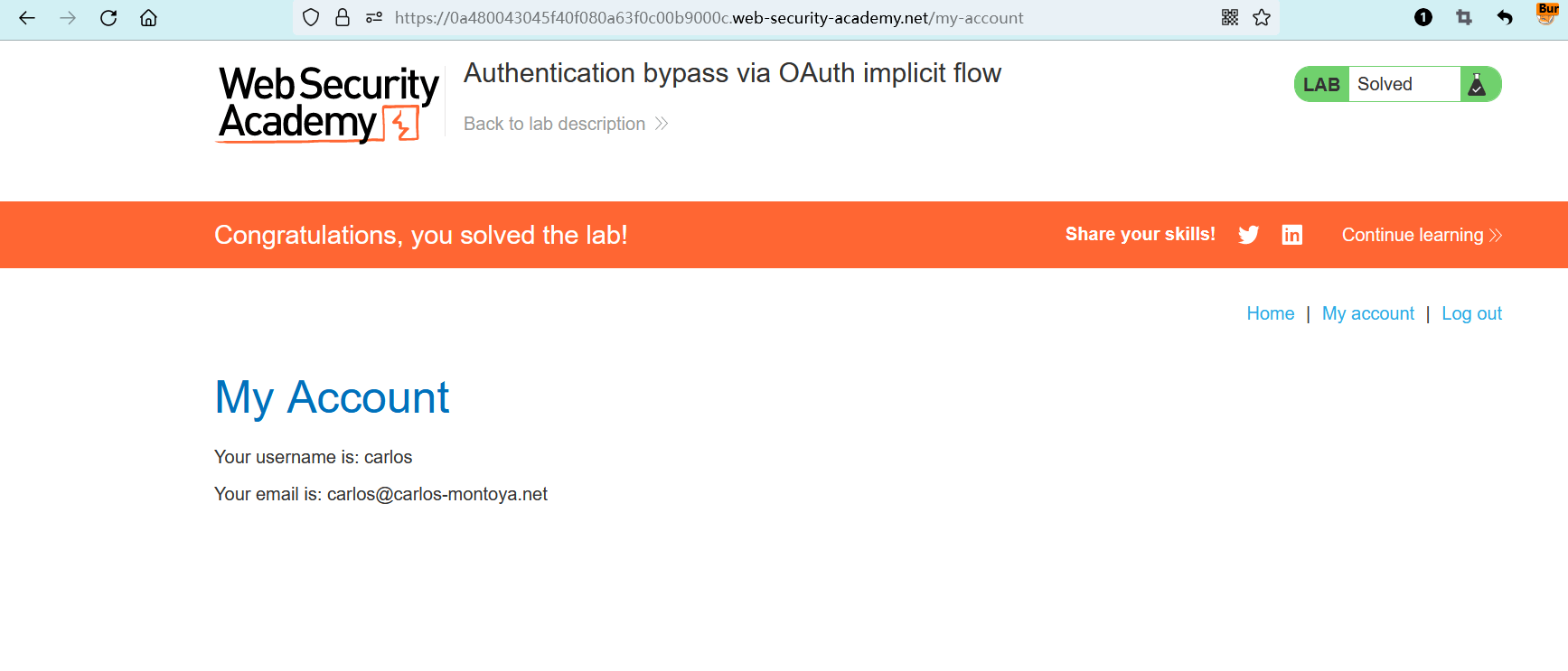Click the QR code icon in address bar
The height and width of the screenshot is (671, 1568).
(1230, 18)
